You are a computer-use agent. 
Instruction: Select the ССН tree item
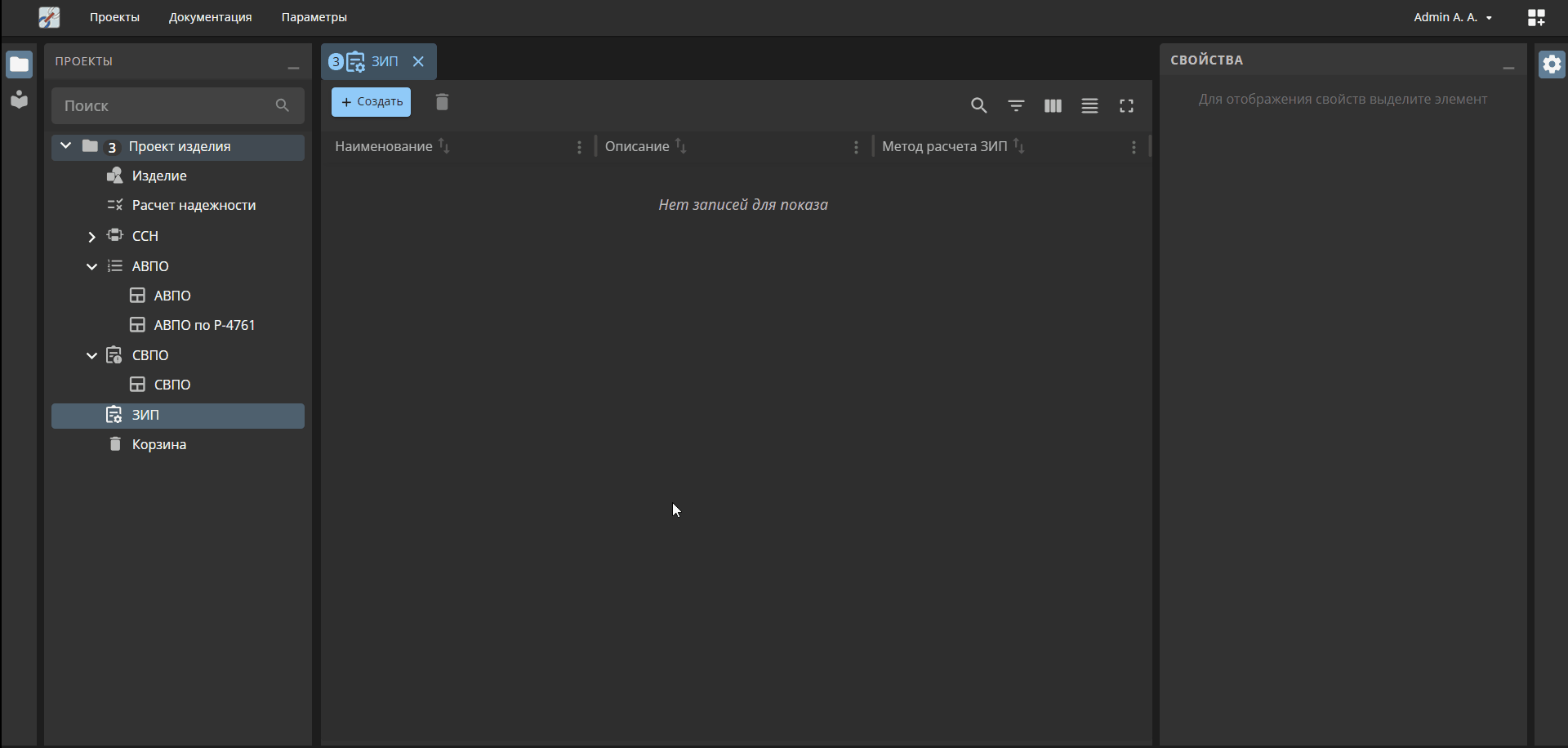145,236
